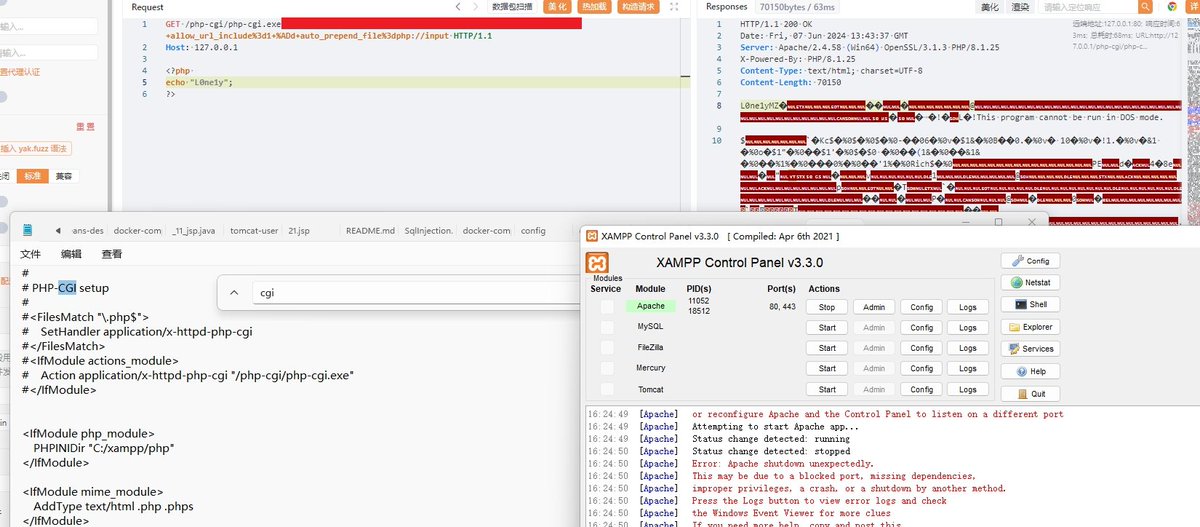1200x527 pixels.
Task: Open Apache Admin page
Action: click(x=874, y=307)
